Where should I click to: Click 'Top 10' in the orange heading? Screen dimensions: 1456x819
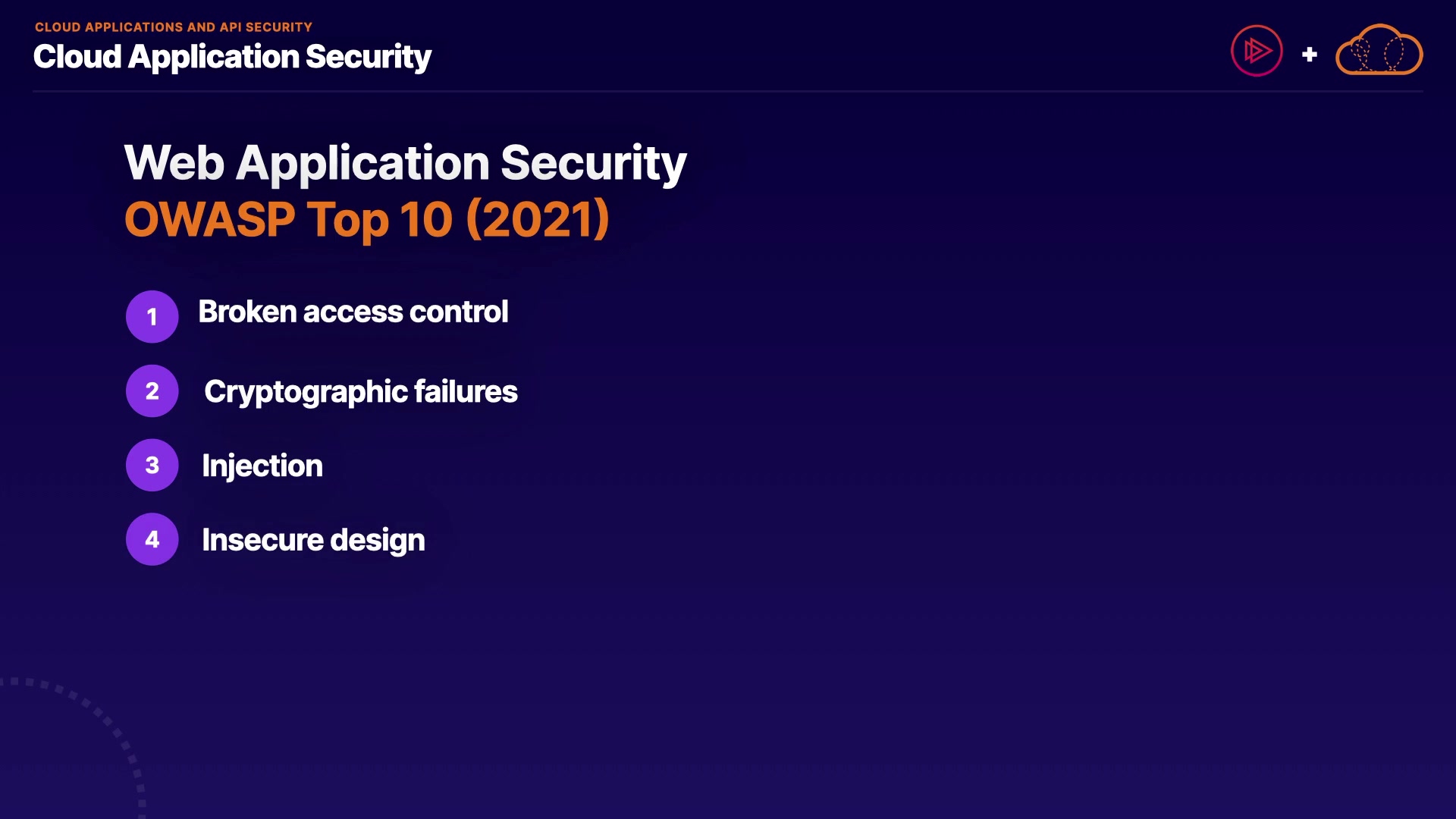(x=379, y=219)
